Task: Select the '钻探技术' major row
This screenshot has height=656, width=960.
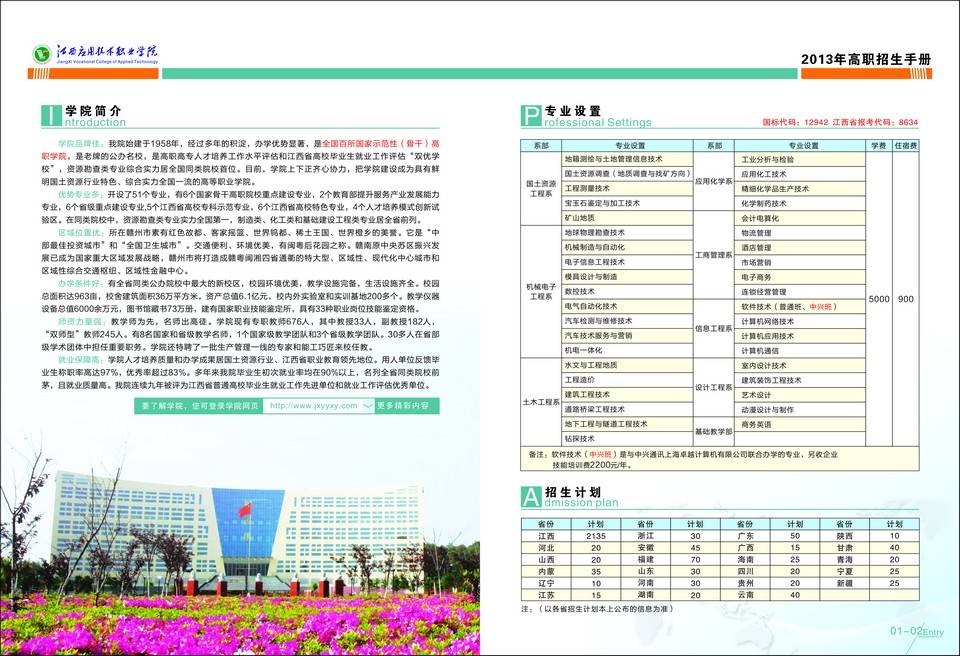Action: [628, 439]
